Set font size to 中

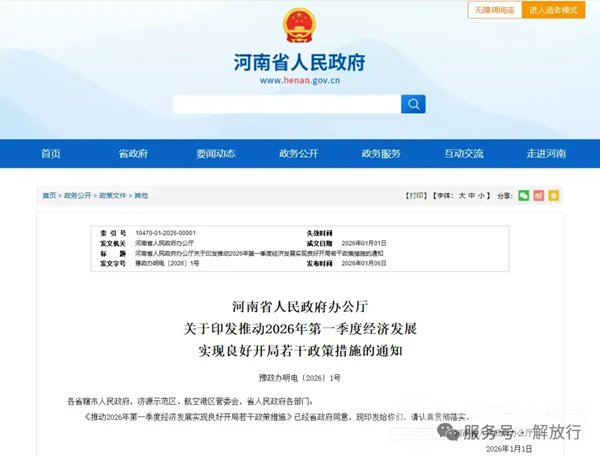coord(472,196)
